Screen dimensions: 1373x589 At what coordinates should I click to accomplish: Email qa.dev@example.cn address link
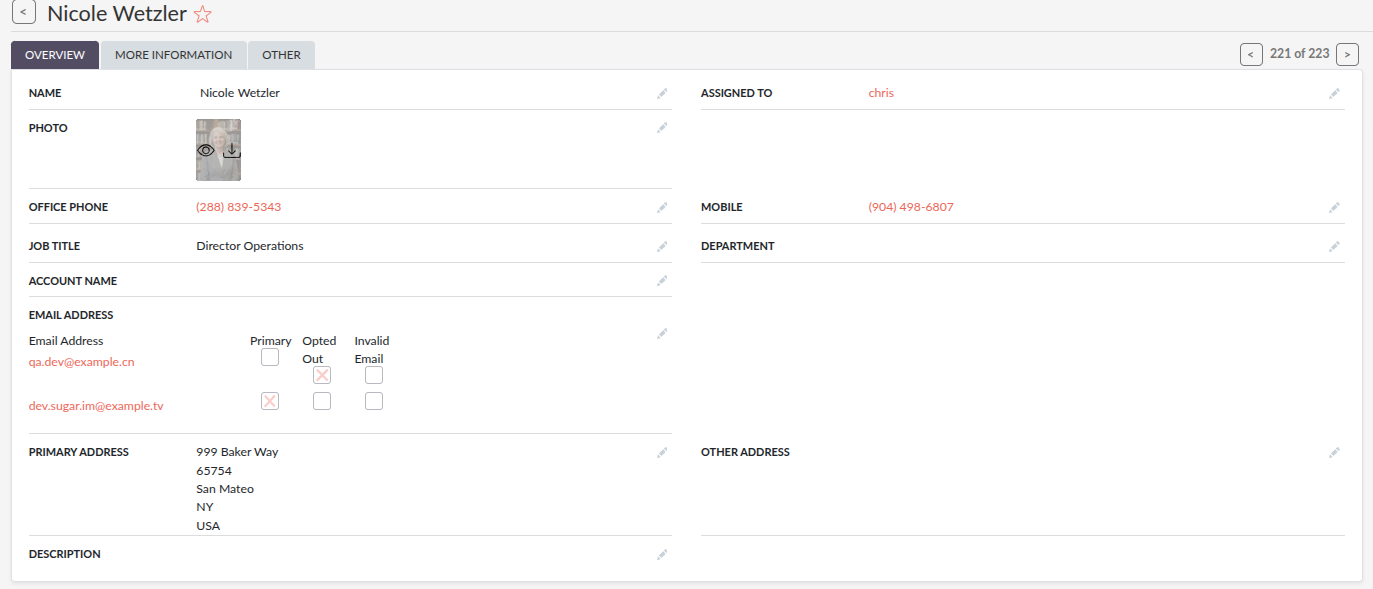click(x=81, y=362)
